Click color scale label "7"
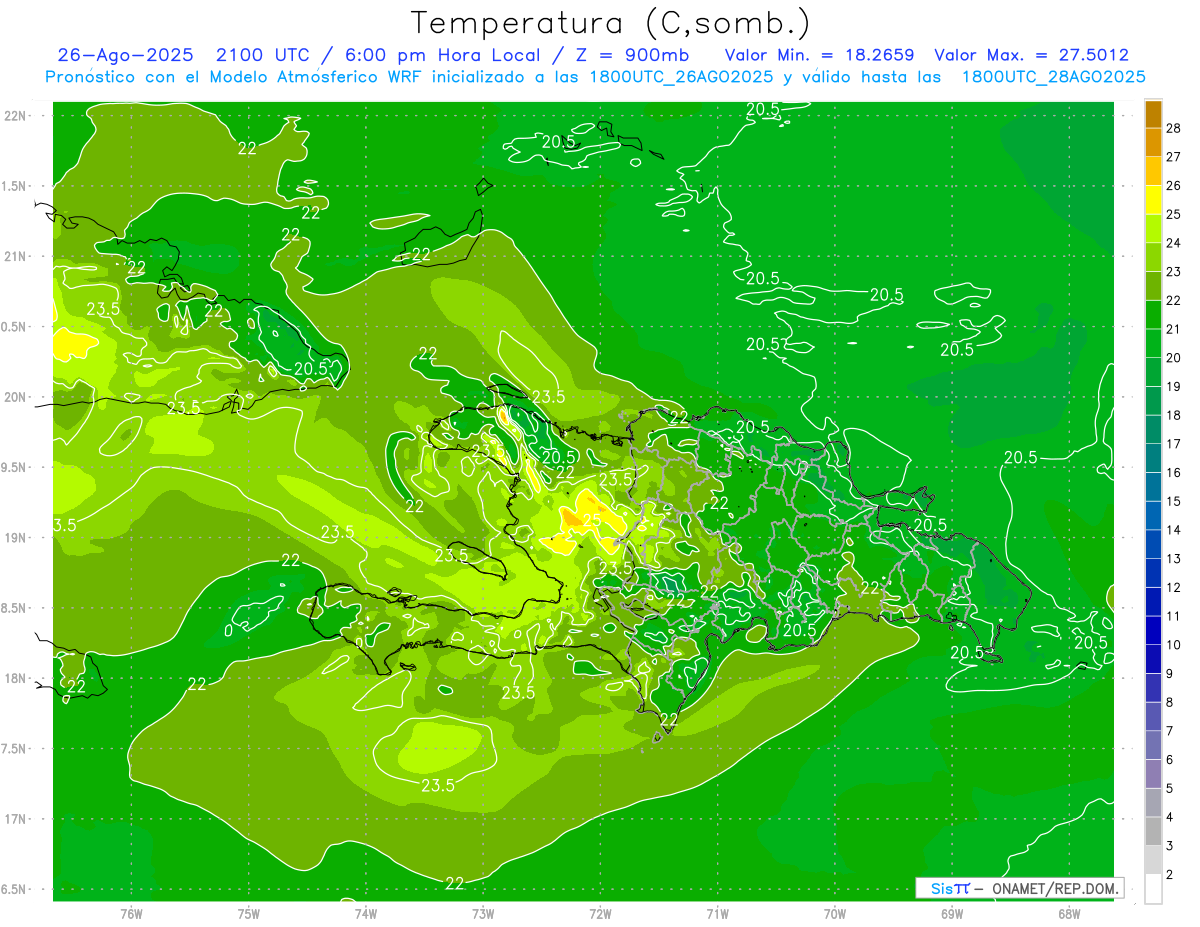 click(1171, 731)
